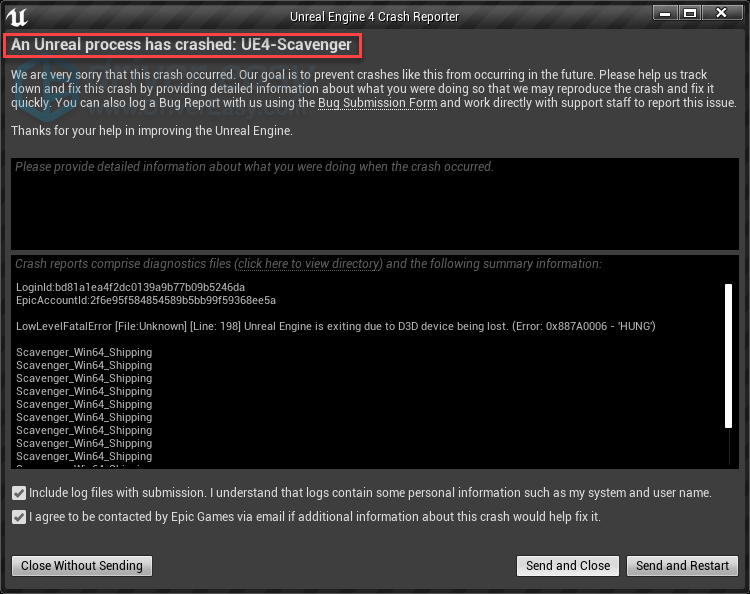Click the 'click here to view directory' link

309,264
